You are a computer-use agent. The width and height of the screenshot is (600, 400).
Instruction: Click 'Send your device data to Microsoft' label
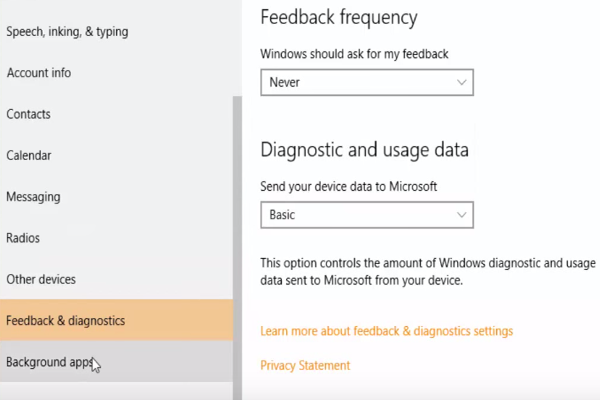349,186
